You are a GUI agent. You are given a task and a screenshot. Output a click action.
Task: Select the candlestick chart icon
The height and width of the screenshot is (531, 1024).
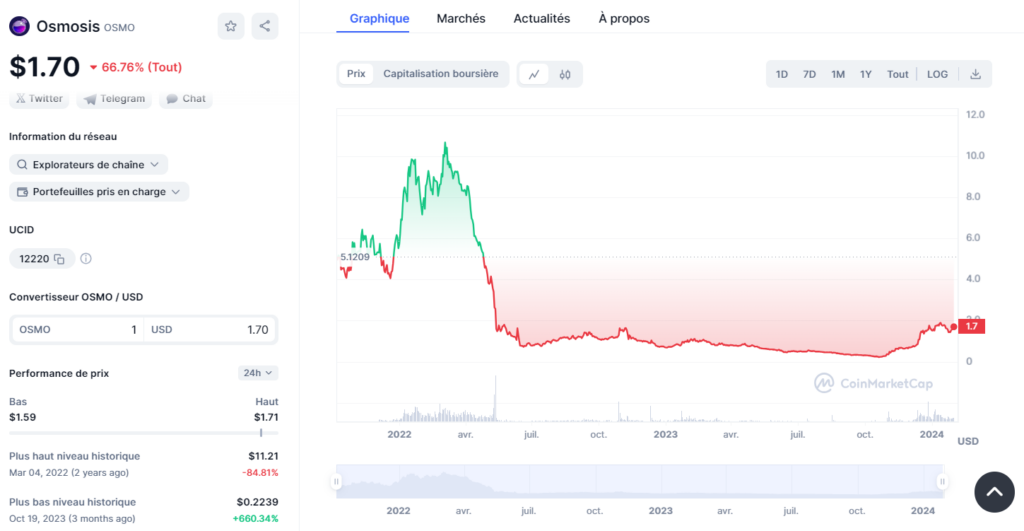coord(565,74)
